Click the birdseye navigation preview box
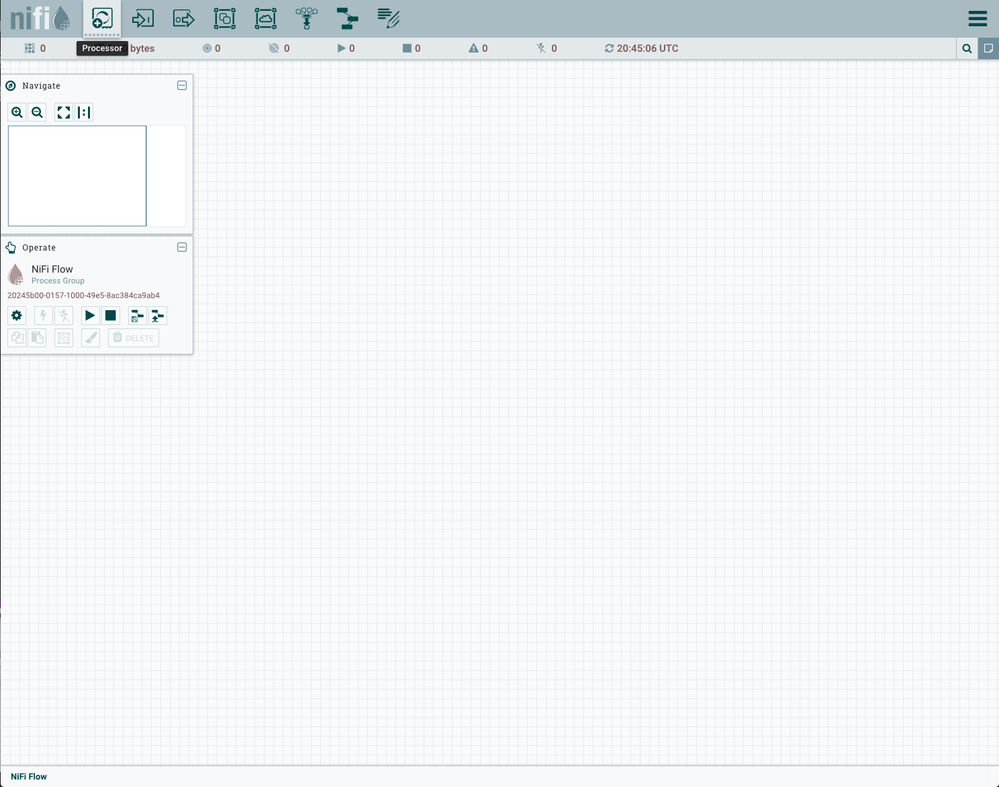This screenshot has height=787, width=999. pos(77,176)
